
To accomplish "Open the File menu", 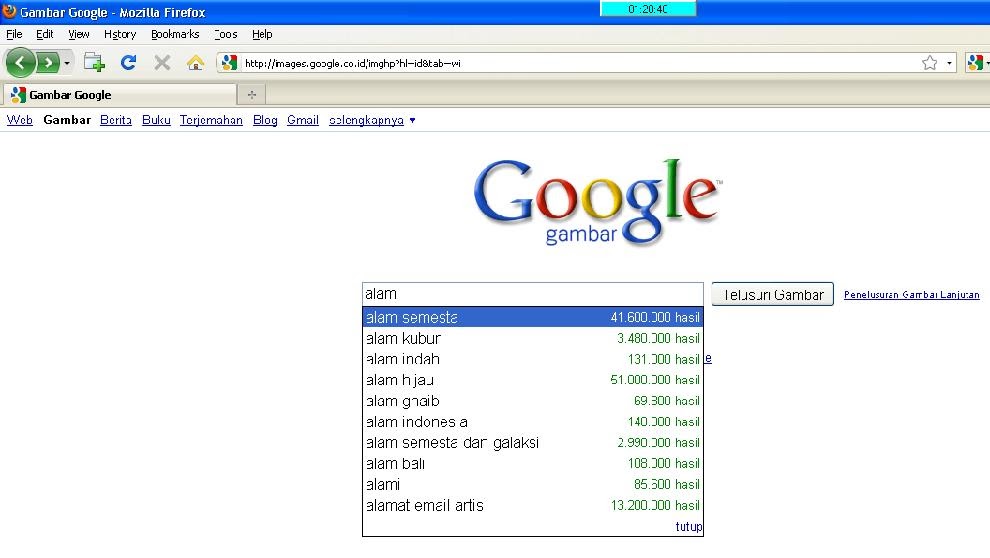I will click(x=14, y=34).
